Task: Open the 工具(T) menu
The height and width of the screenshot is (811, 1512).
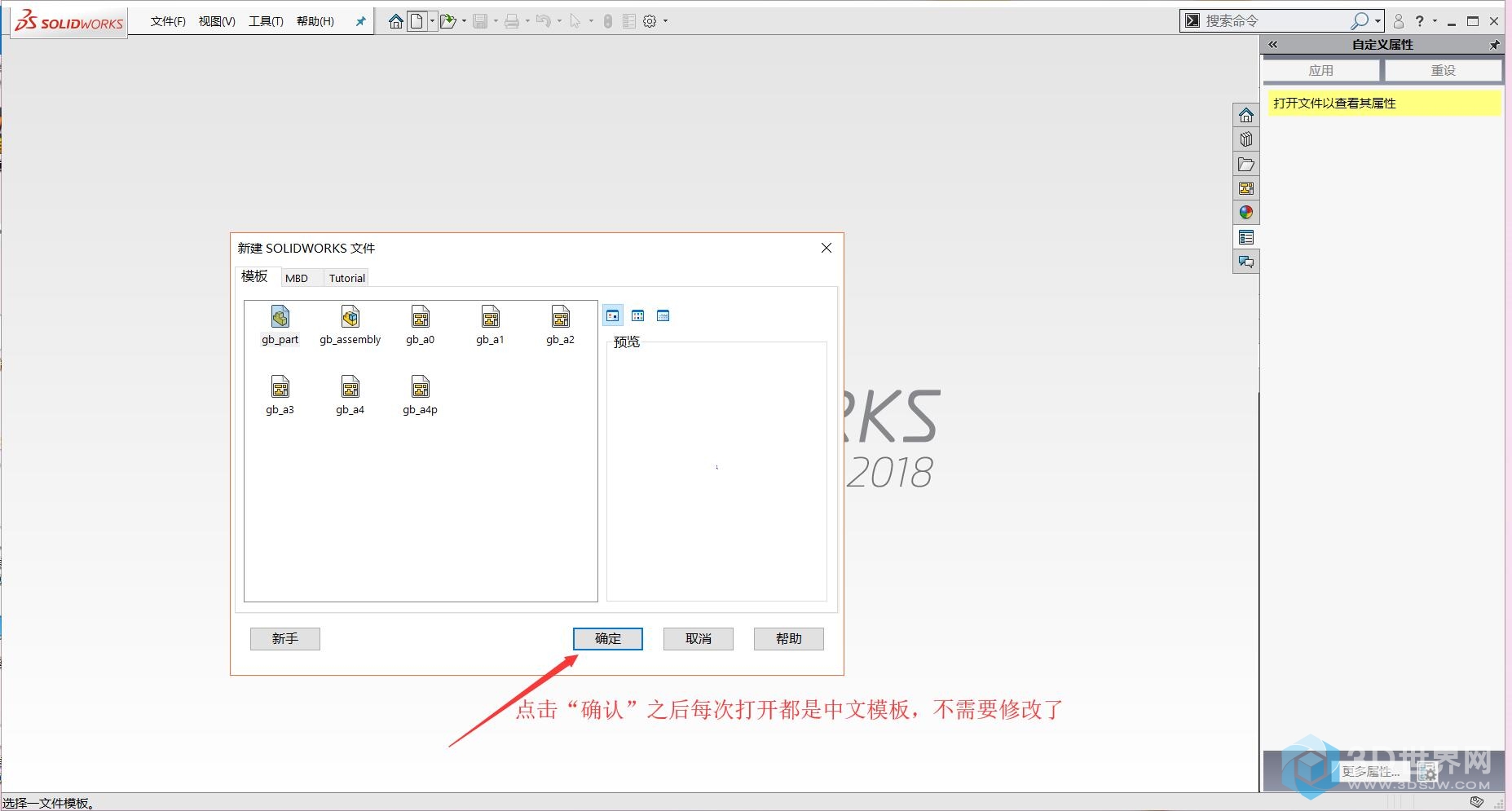Action: pos(266,21)
